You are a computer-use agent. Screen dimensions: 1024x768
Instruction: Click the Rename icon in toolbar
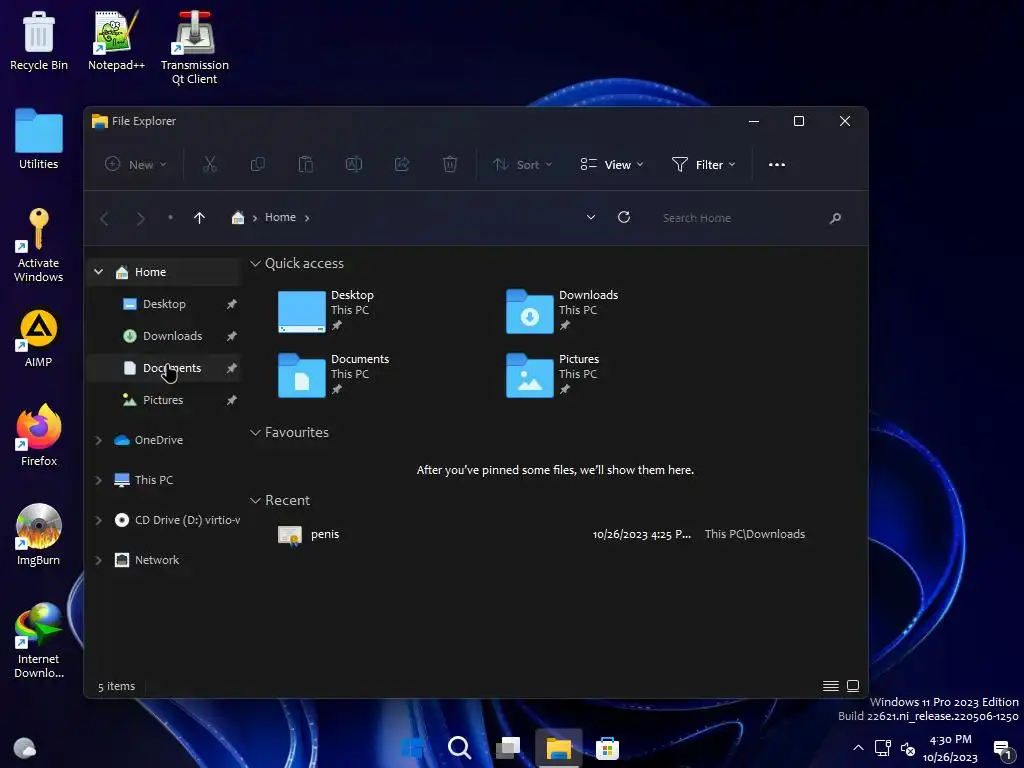[354, 165]
